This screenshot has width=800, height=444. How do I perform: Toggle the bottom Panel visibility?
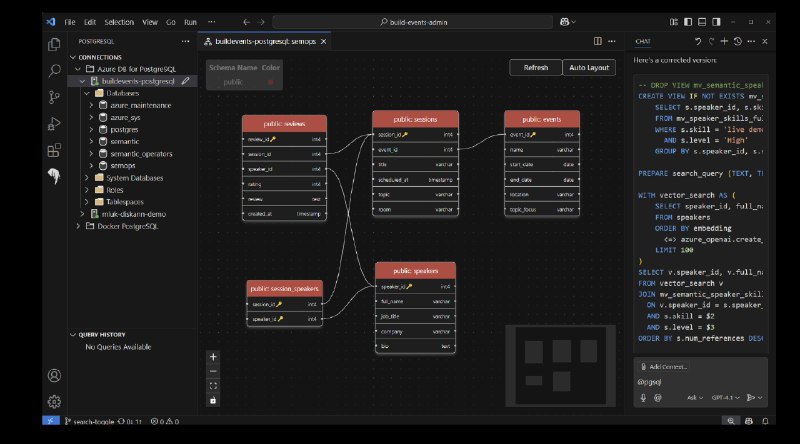pos(703,22)
